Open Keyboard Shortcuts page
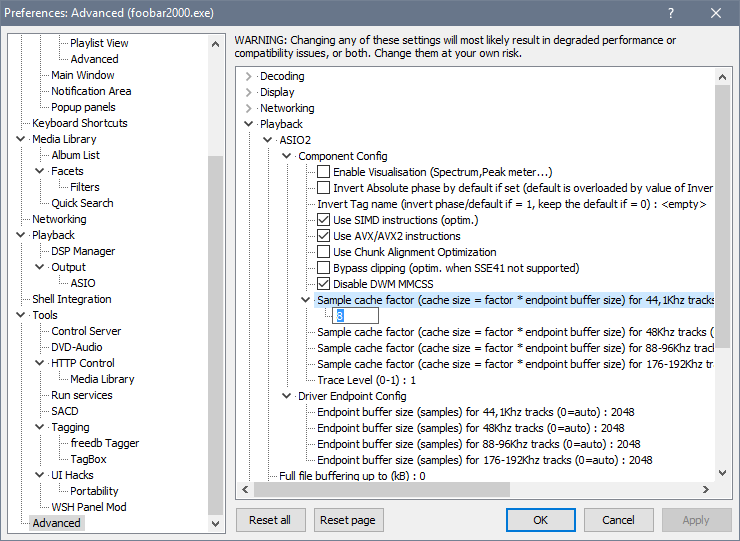Viewport: 740px width, 541px height. coord(80,123)
